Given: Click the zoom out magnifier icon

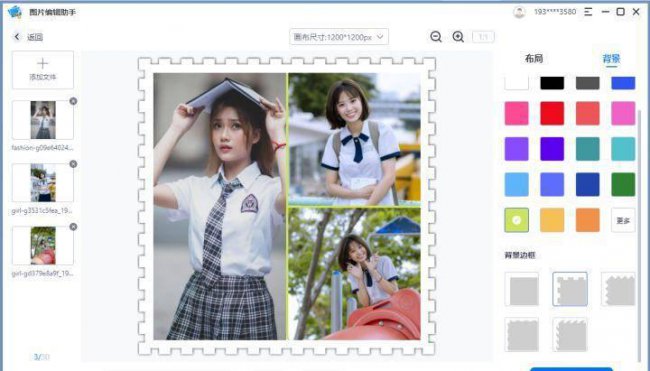Looking at the screenshot, I should (436, 37).
